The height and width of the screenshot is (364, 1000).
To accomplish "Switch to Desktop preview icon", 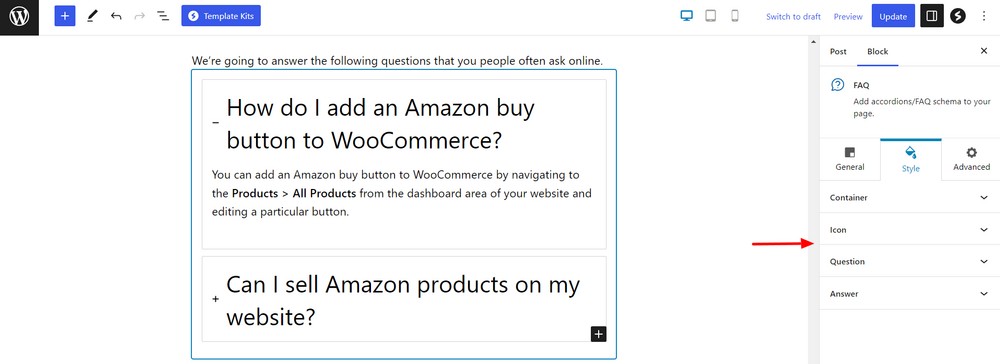I will click(x=687, y=17).
